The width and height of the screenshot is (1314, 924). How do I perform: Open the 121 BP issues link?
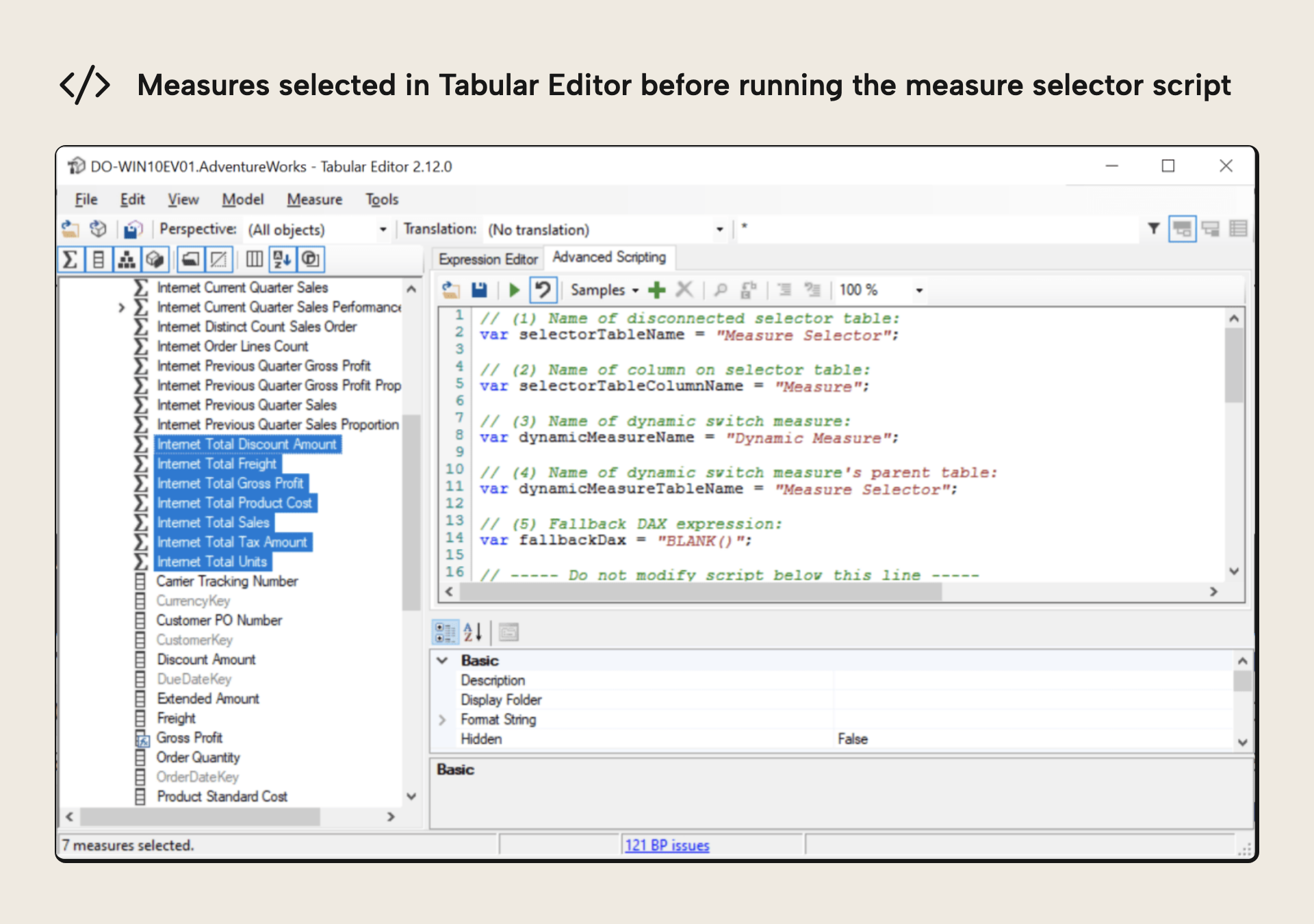[x=667, y=846]
